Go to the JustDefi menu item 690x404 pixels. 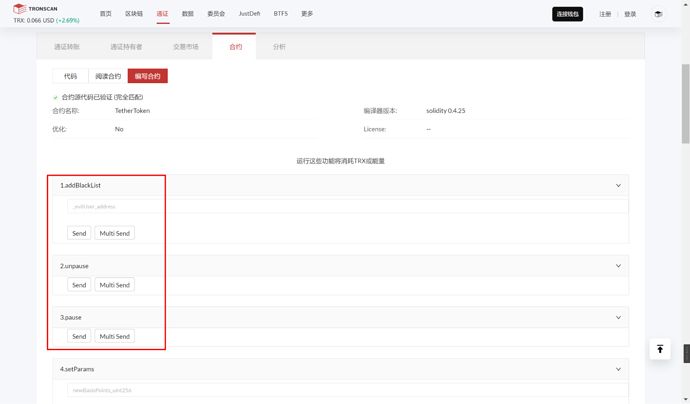point(249,14)
